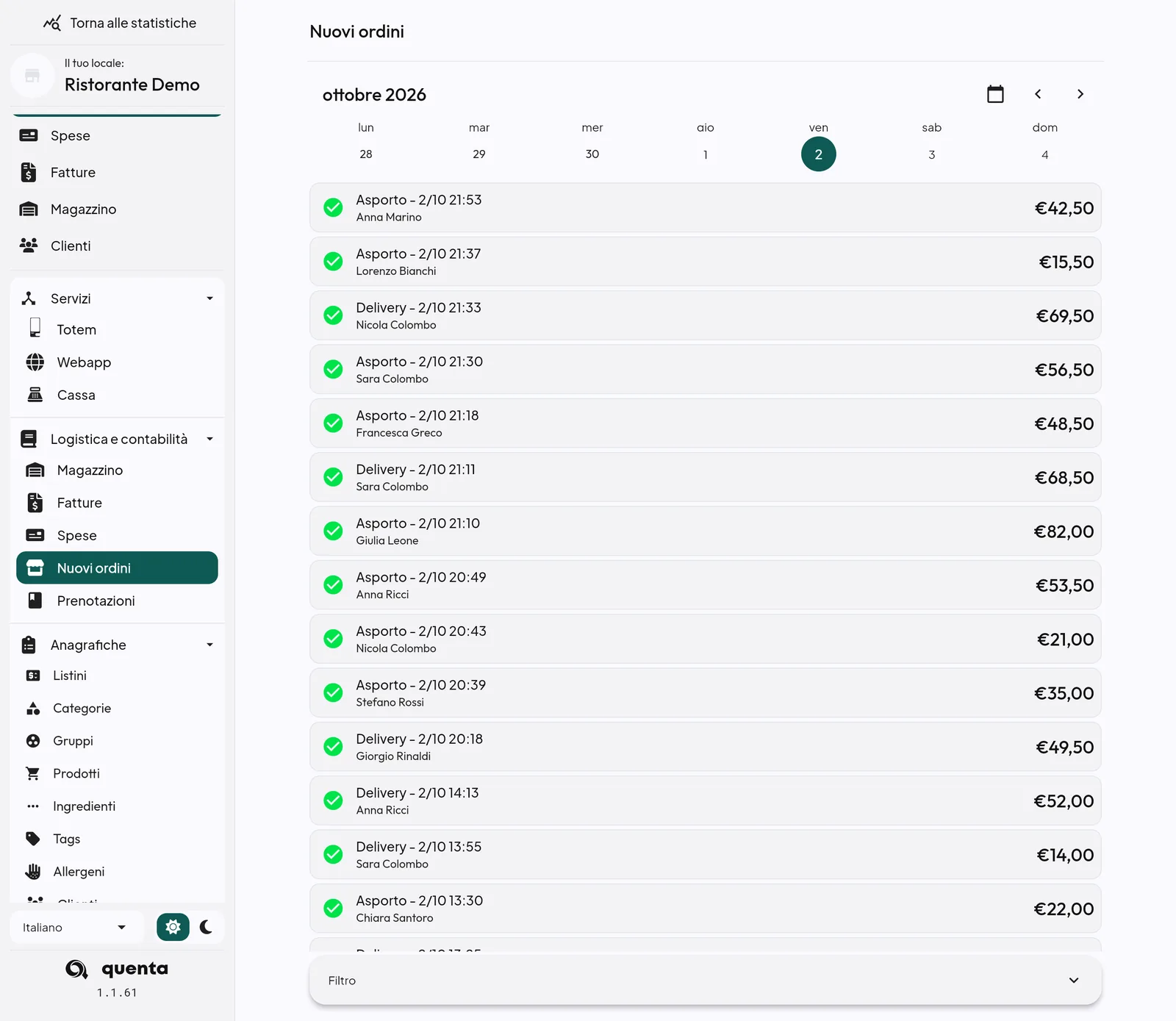The width and height of the screenshot is (1176, 1021).
Task: Open Delivery order from Nicola Colombo €69,50
Action: (705, 315)
